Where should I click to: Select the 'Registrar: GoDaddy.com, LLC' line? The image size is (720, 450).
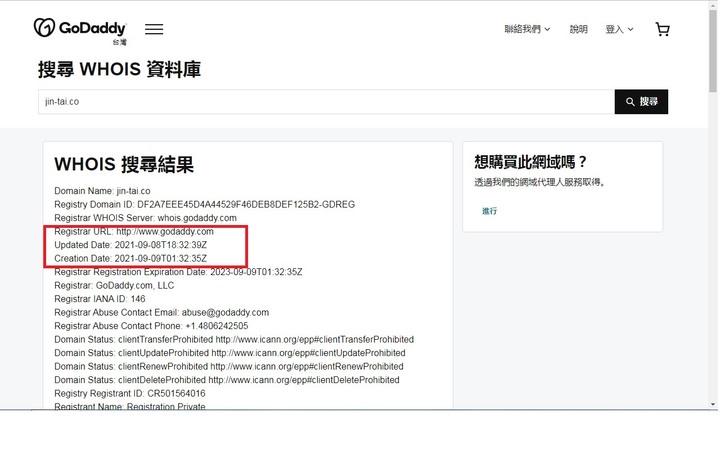point(114,285)
